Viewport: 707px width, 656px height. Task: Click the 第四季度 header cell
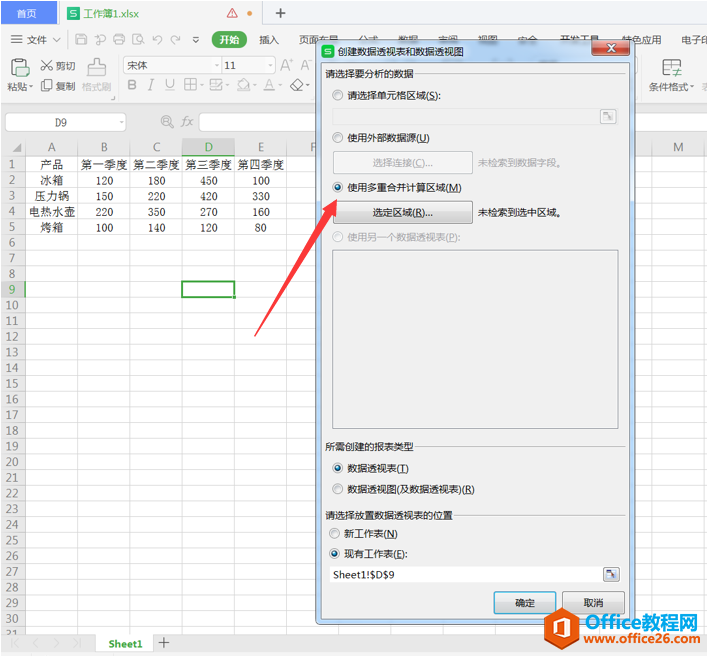[x=261, y=165]
